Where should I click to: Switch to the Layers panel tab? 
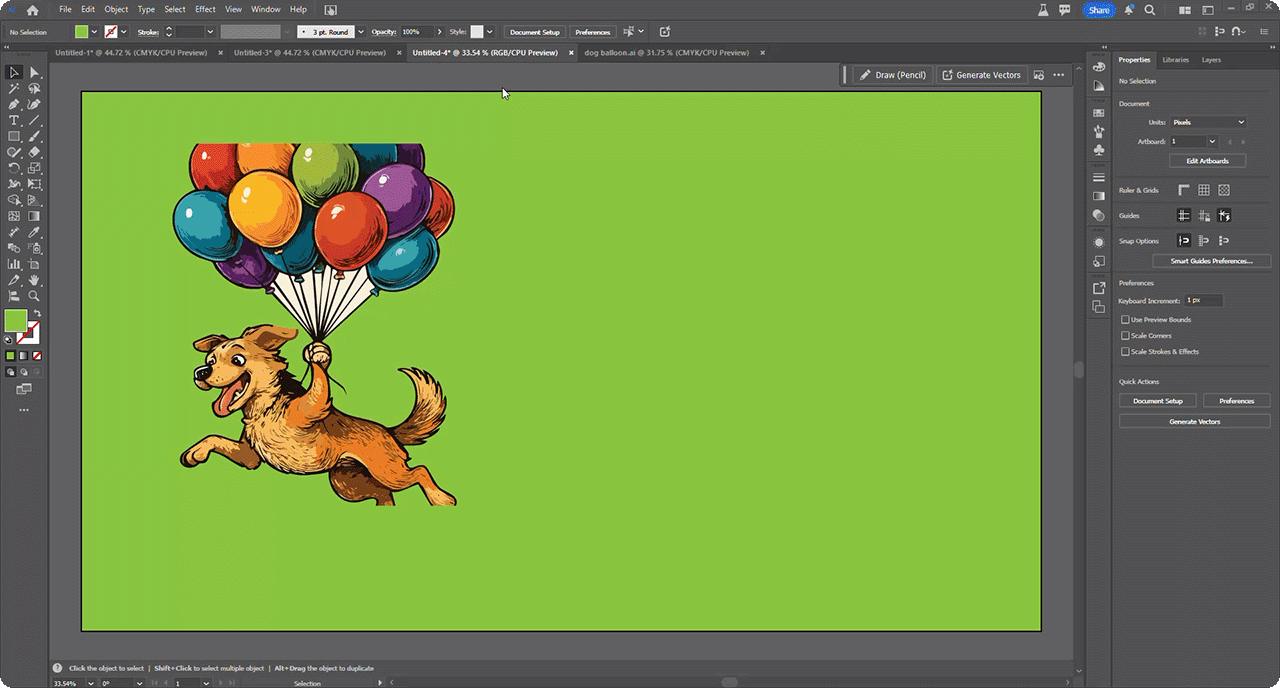[1211, 60]
